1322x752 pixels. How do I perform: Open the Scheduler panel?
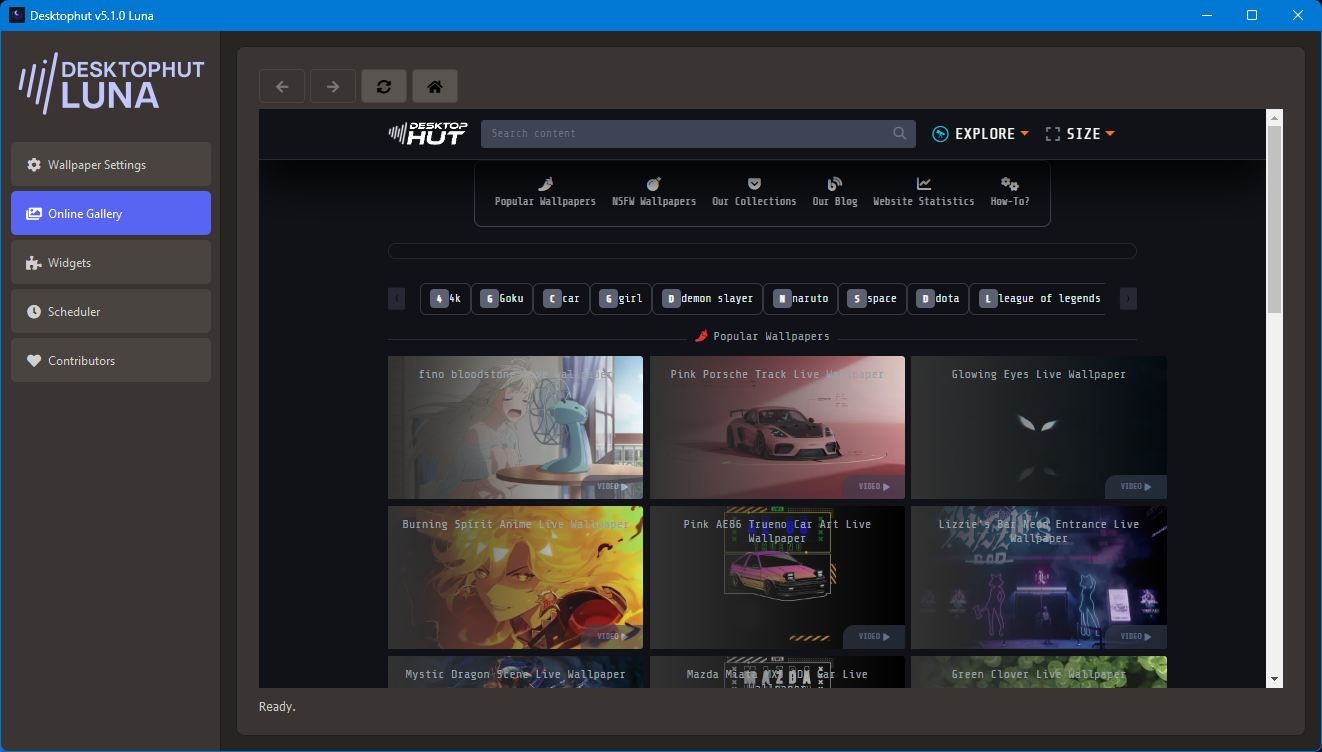point(110,311)
